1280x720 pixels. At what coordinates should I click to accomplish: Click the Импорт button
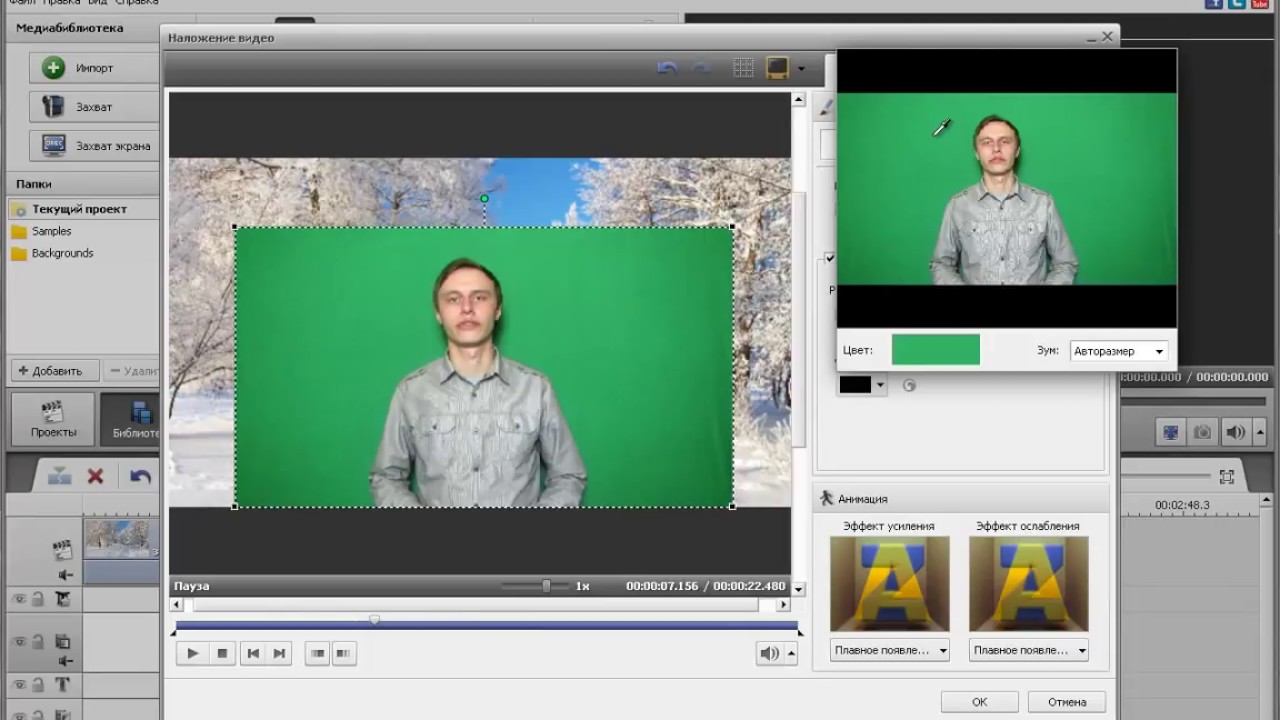(x=94, y=68)
